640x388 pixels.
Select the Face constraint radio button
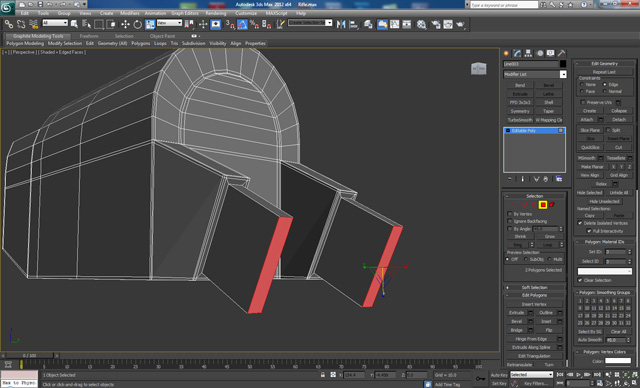[582, 91]
